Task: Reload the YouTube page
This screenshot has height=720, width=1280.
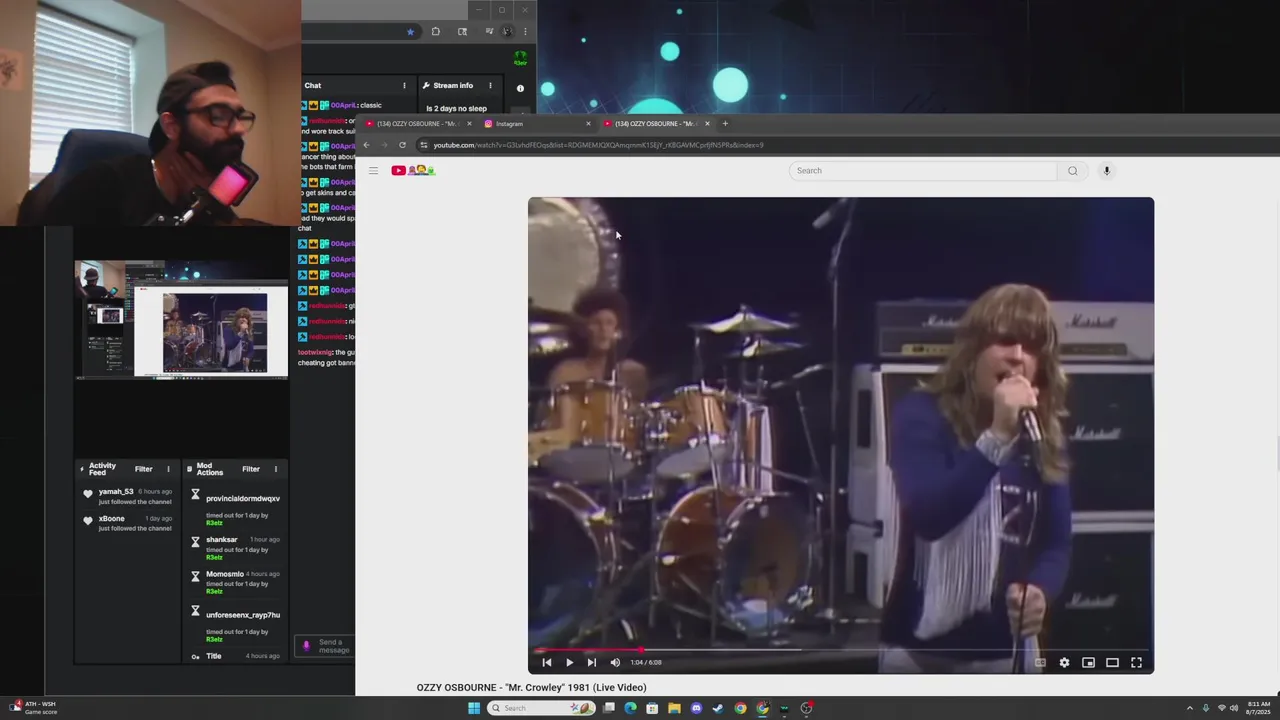Action: 402,145
